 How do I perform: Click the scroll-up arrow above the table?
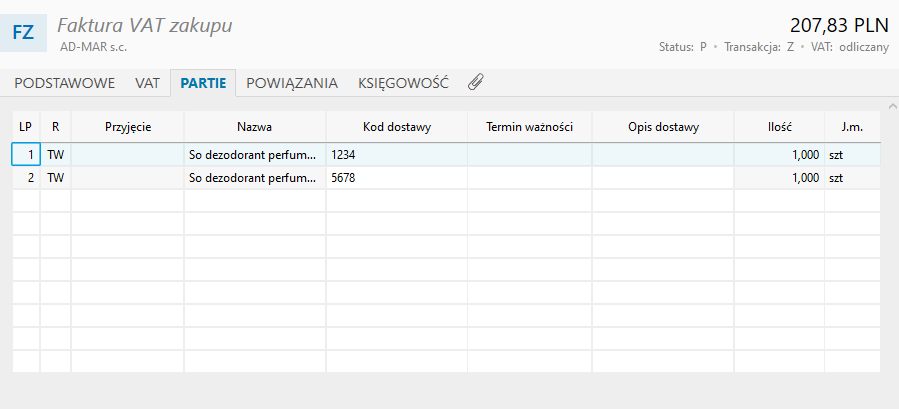tap(889, 105)
